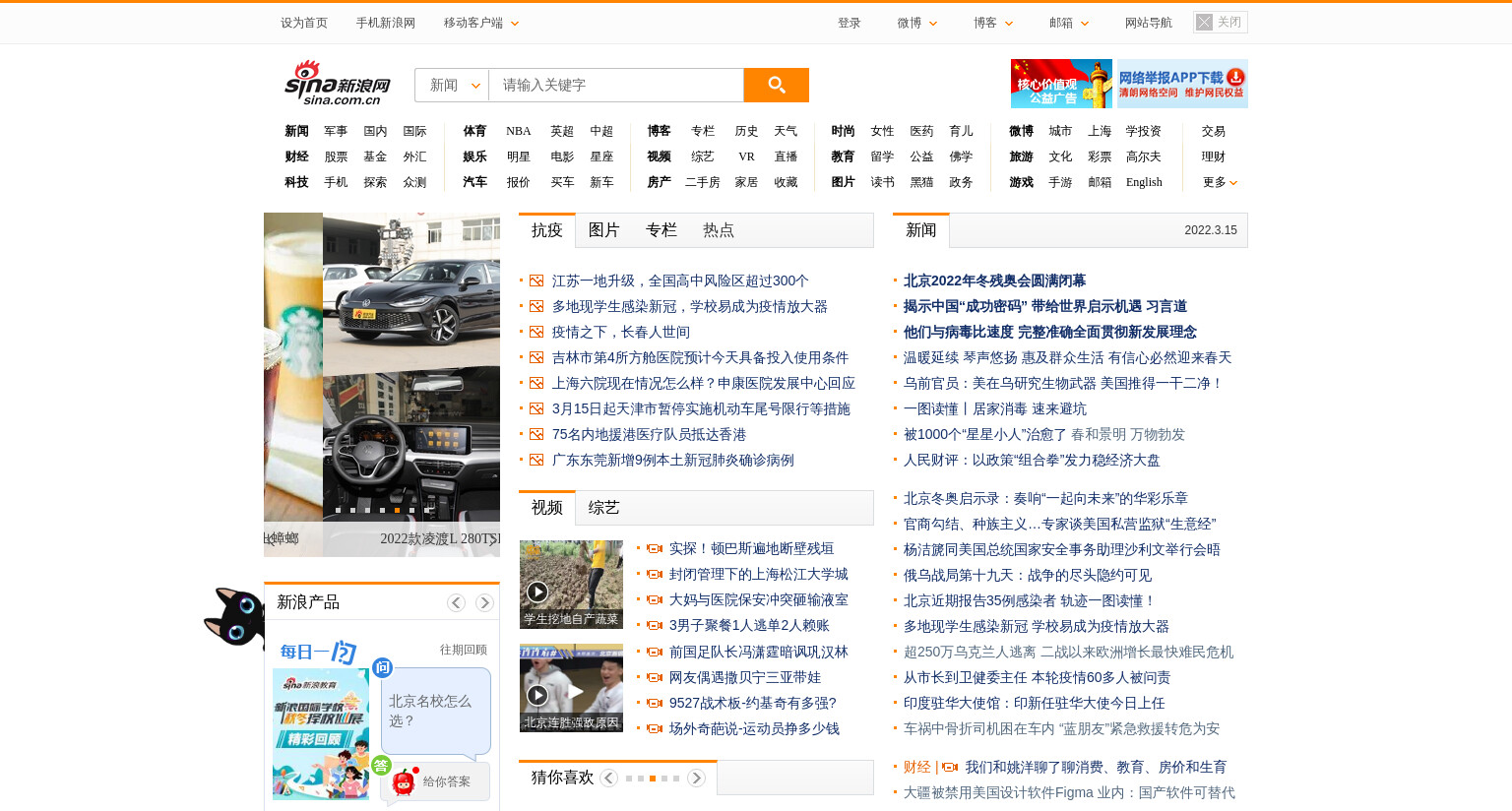The height and width of the screenshot is (811, 1512).
Task: Open the car exterior slideshow image
Action: click(x=411, y=293)
